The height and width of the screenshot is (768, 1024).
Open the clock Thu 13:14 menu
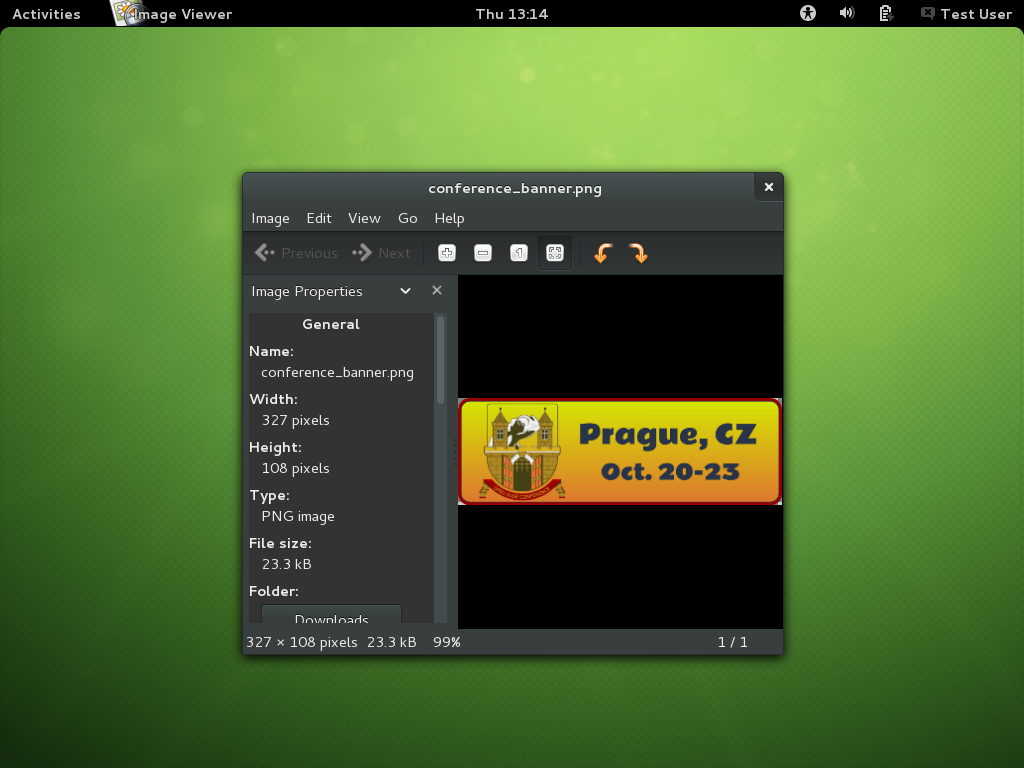click(x=511, y=14)
